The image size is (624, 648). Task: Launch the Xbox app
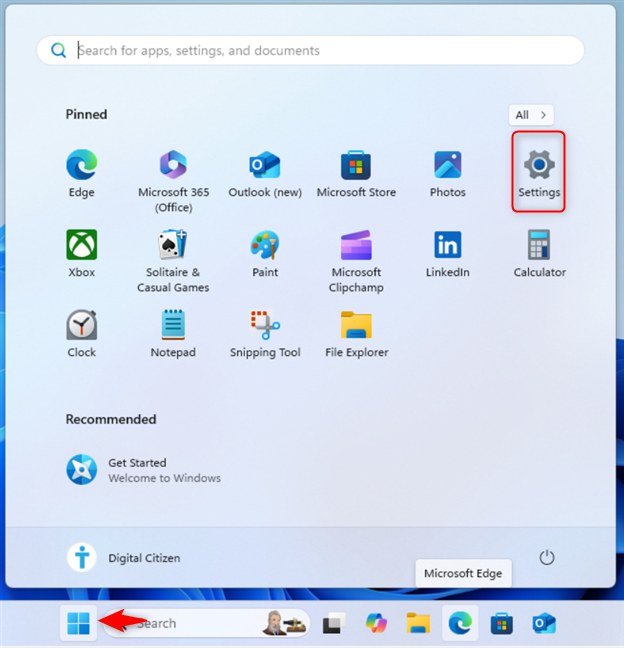81,254
